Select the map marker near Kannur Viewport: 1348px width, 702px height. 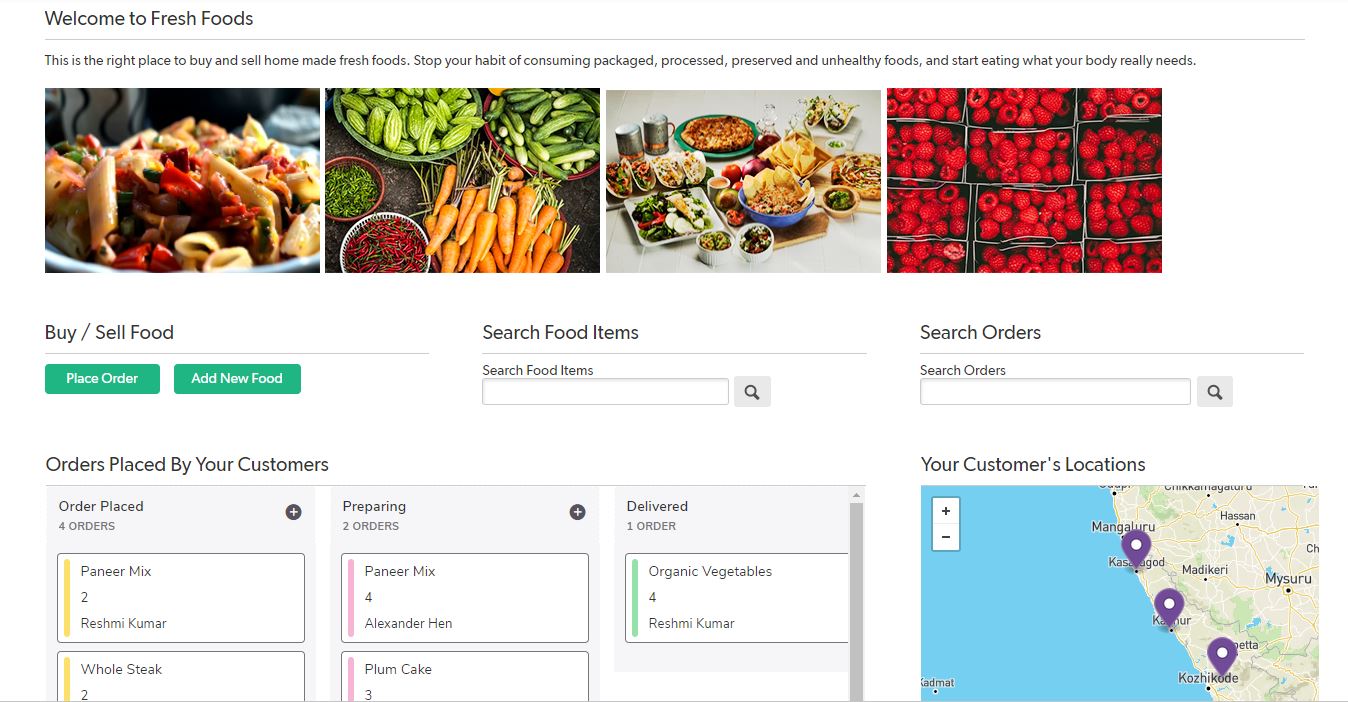pos(1169,603)
